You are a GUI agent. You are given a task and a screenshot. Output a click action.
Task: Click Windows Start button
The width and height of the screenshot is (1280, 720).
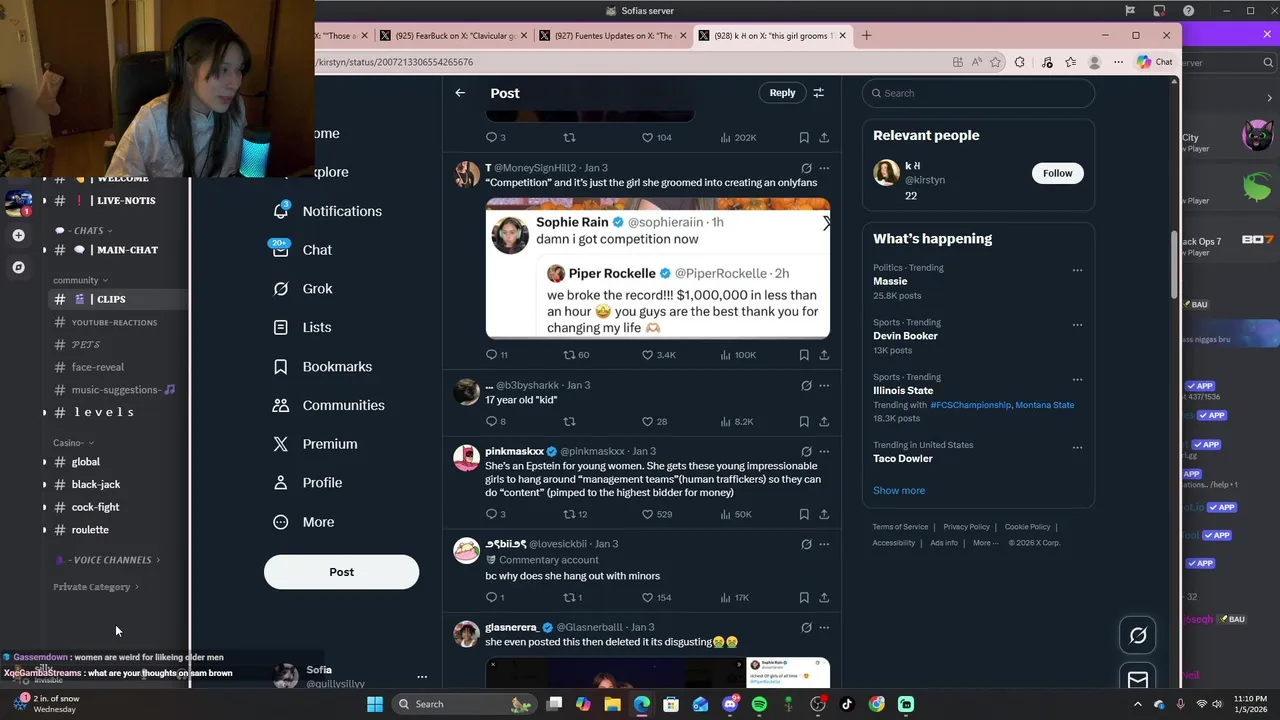[x=375, y=704]
